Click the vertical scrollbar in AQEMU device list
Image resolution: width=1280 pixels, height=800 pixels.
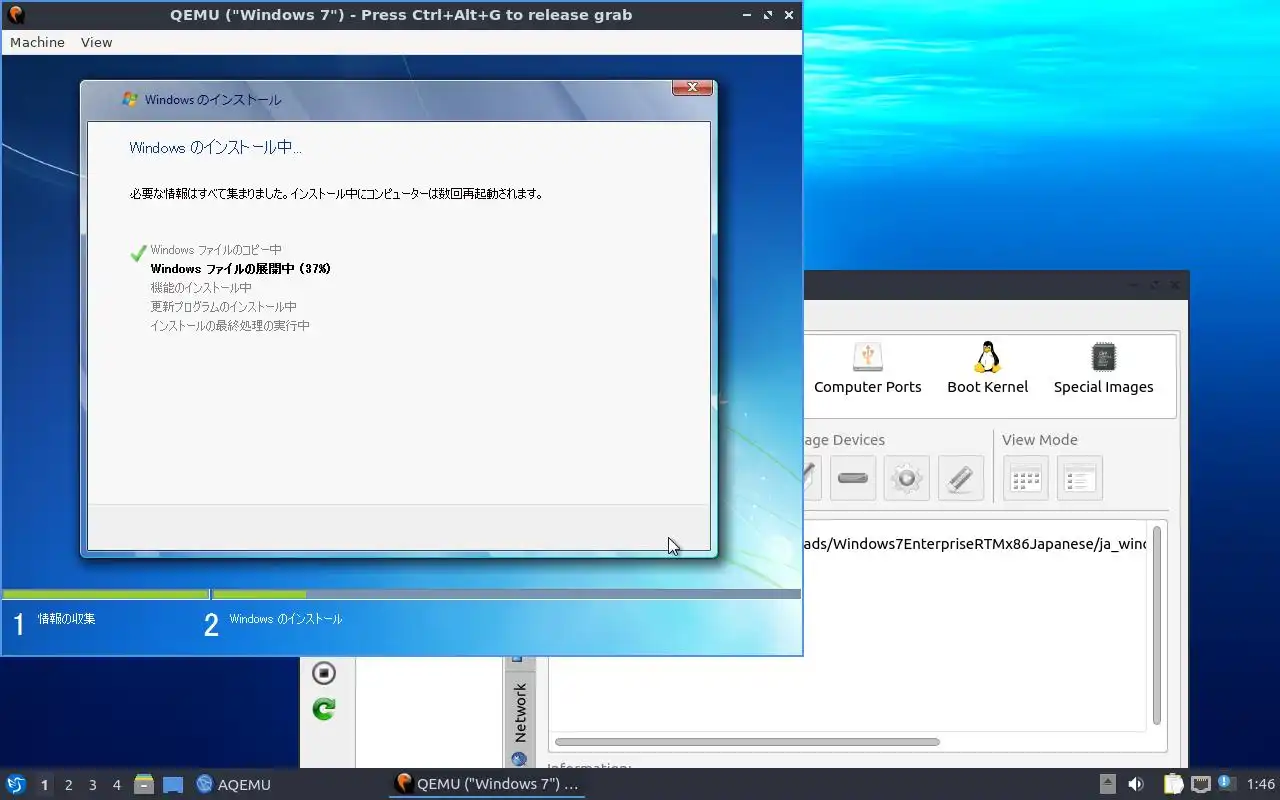pos(1157,625)
